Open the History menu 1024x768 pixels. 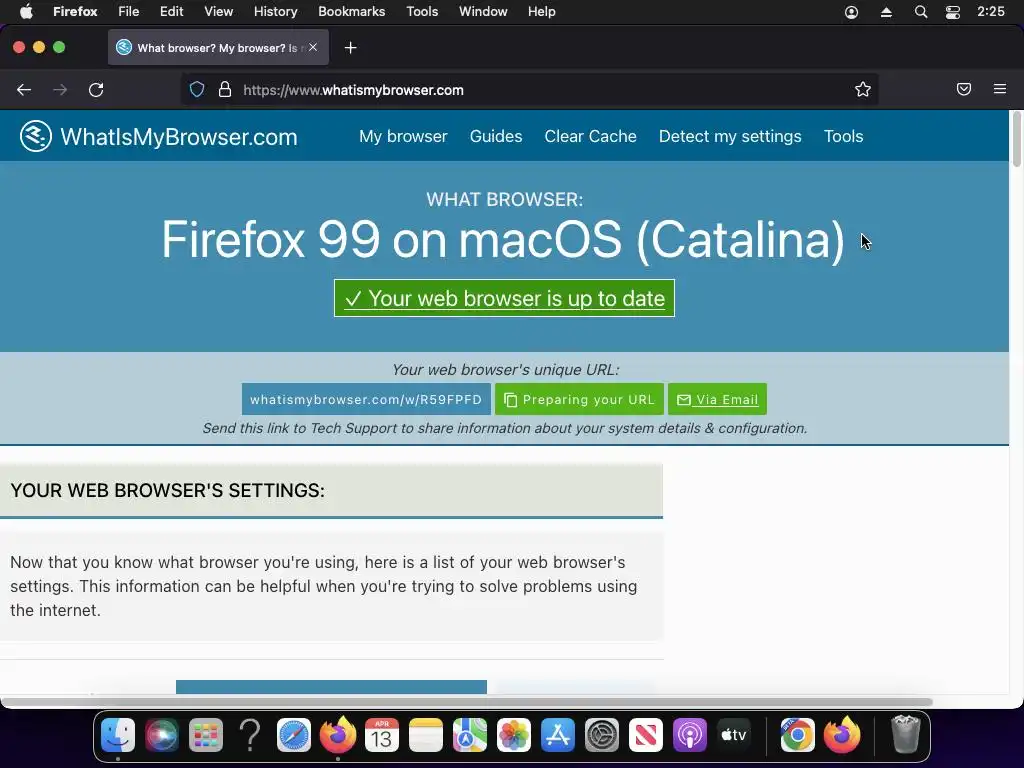(x=275, y=12)
